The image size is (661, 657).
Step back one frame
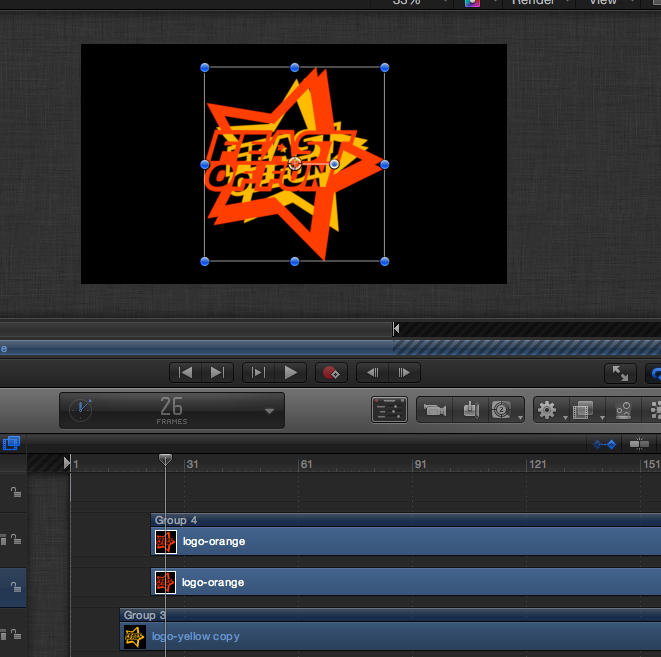click(x=373, y=373)
